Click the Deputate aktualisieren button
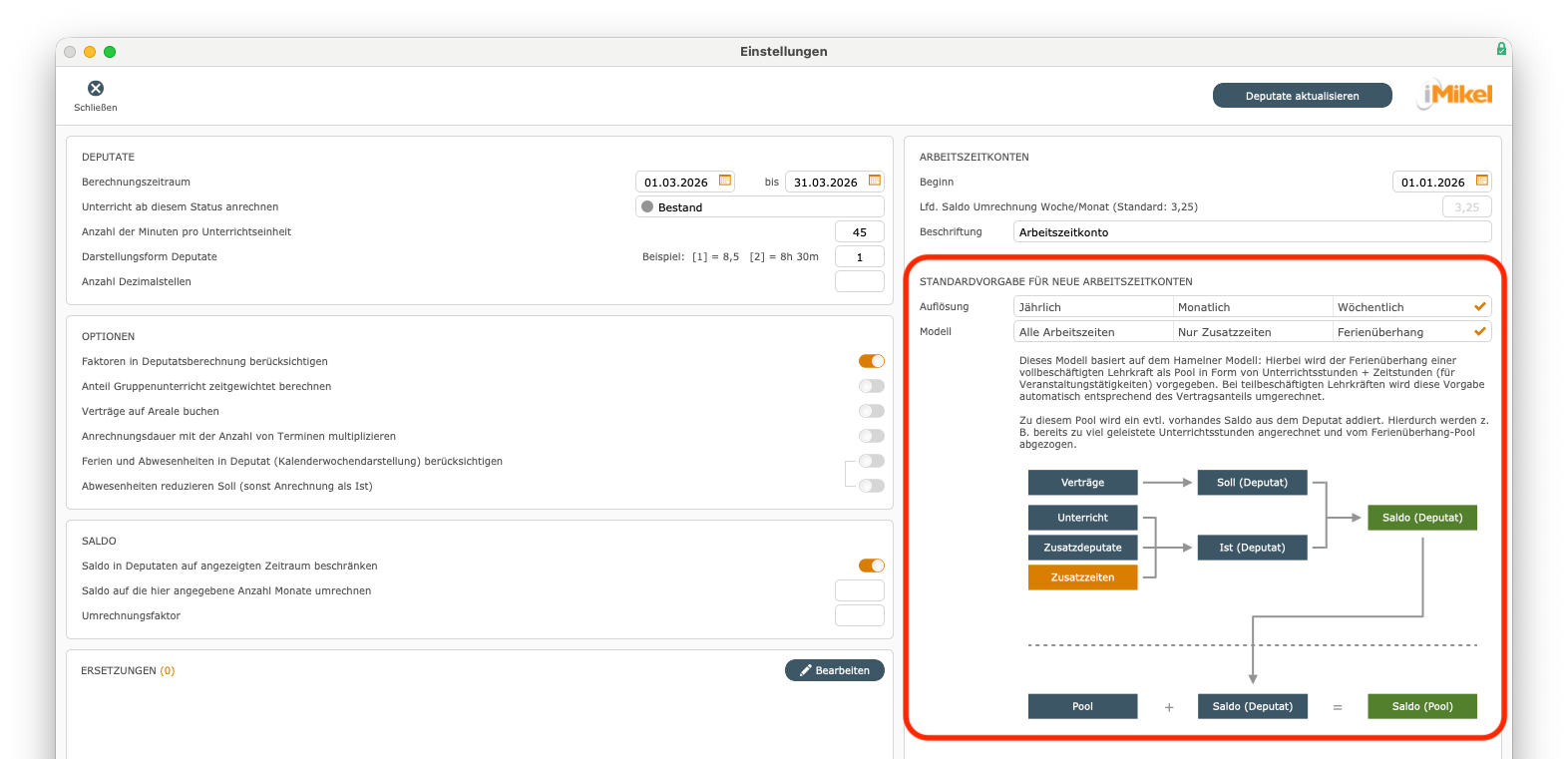Image resolution: width=1568 pixels, height=759 pixels. point(1302,96)
